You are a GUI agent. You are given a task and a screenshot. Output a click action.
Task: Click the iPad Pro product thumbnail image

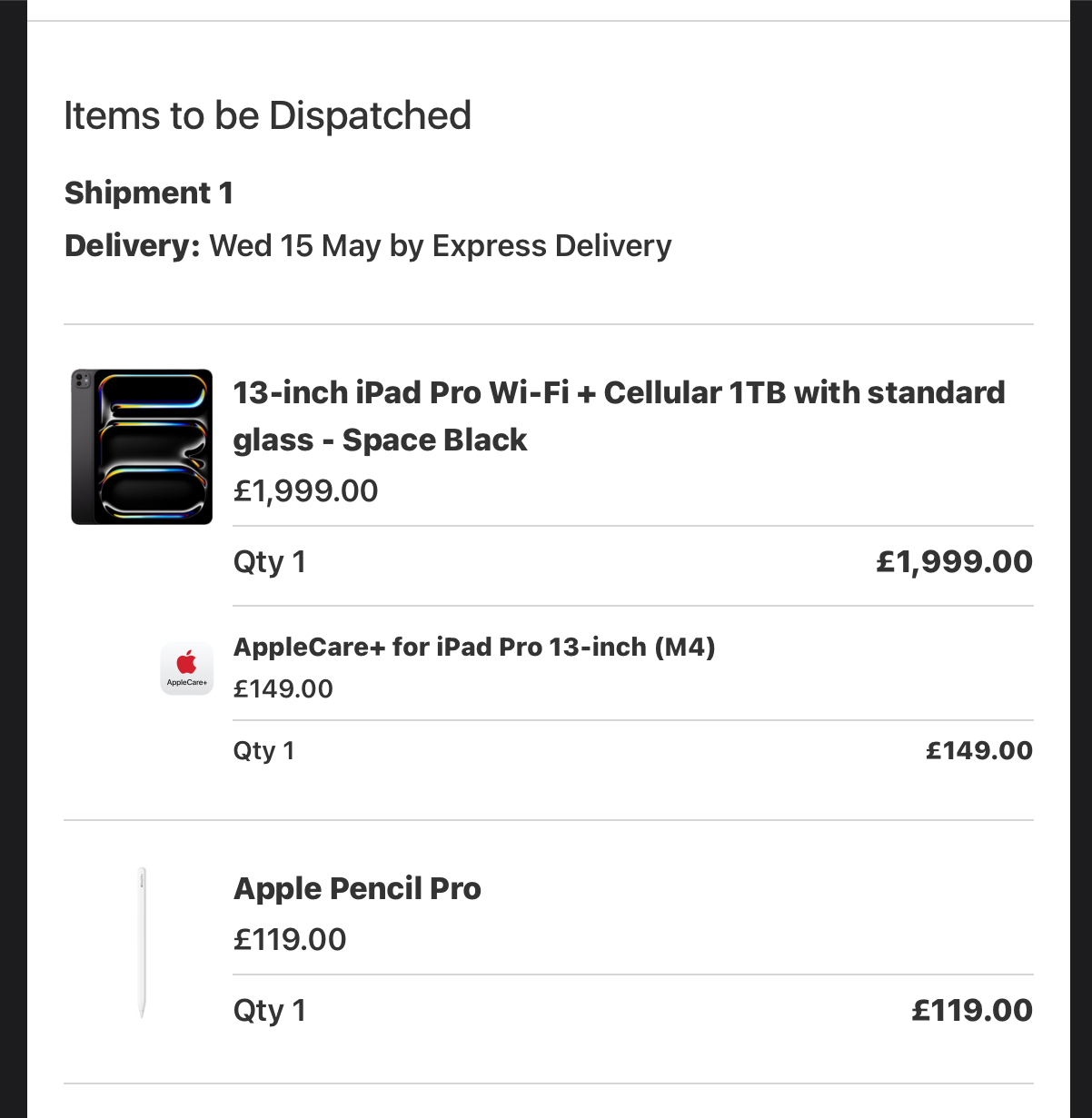142,447
